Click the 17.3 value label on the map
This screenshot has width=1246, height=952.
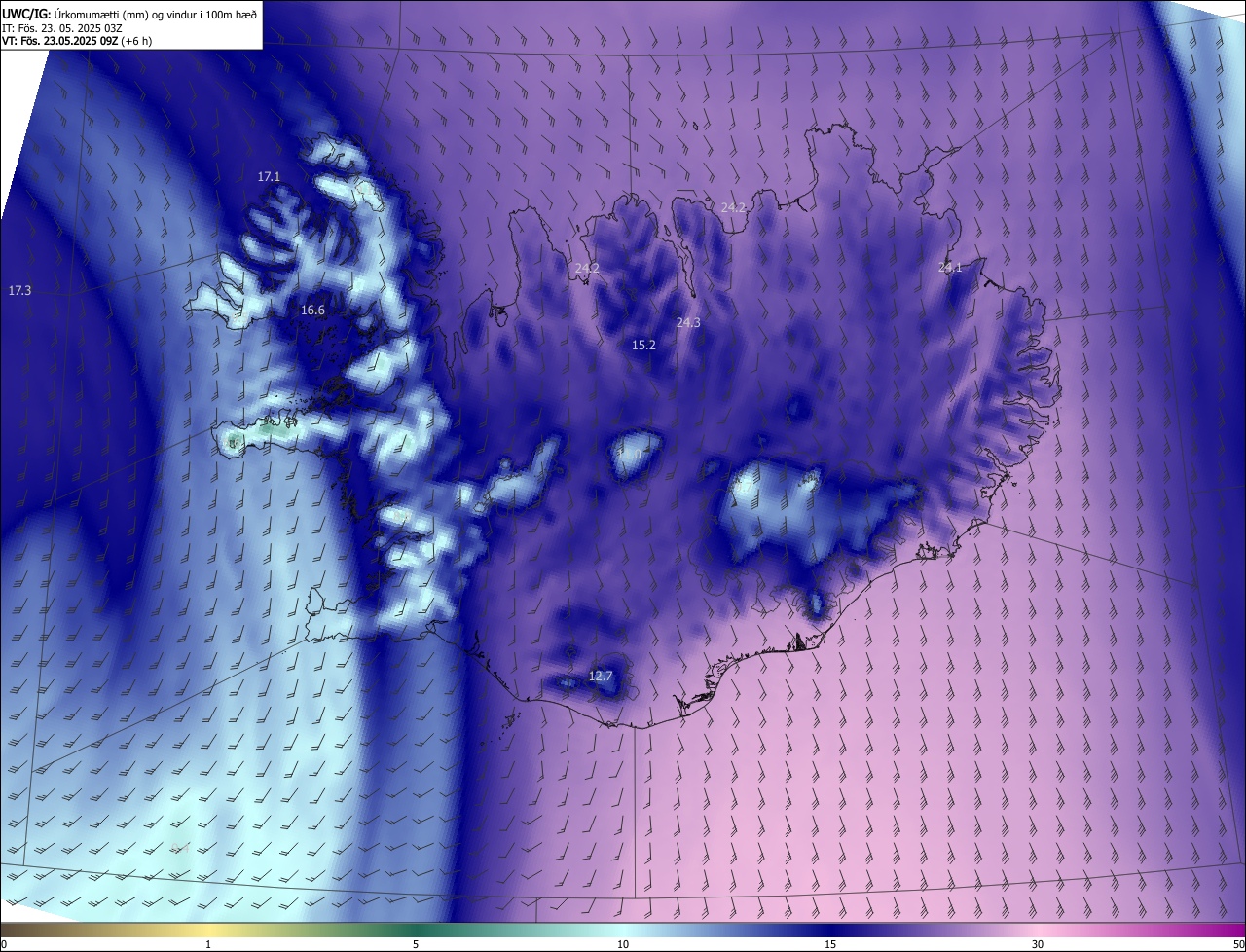click(19, 291)
